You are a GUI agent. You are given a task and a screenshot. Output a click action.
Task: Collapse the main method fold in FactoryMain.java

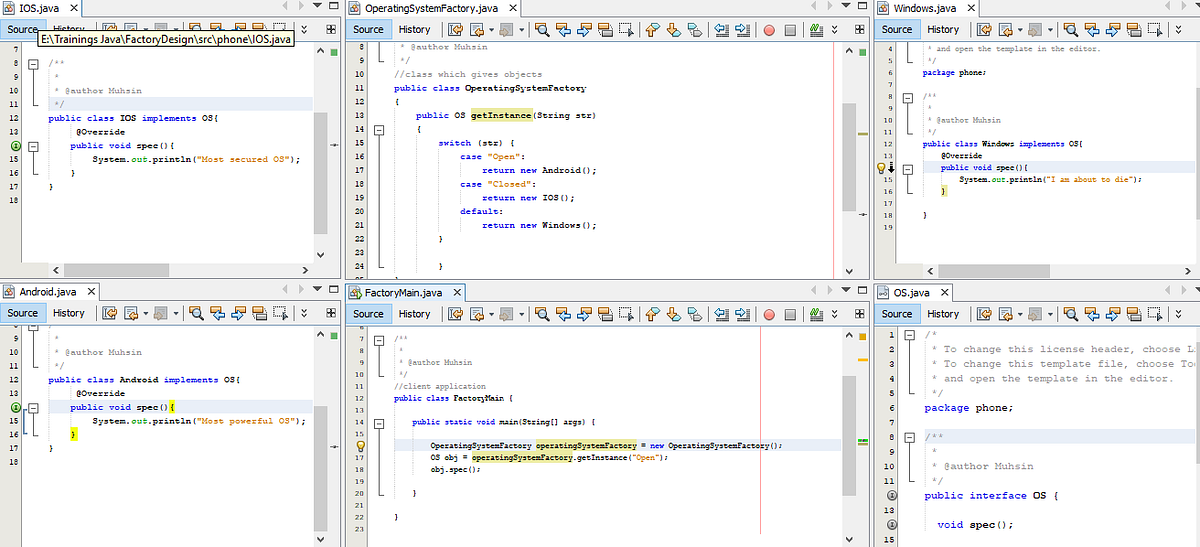379,422
